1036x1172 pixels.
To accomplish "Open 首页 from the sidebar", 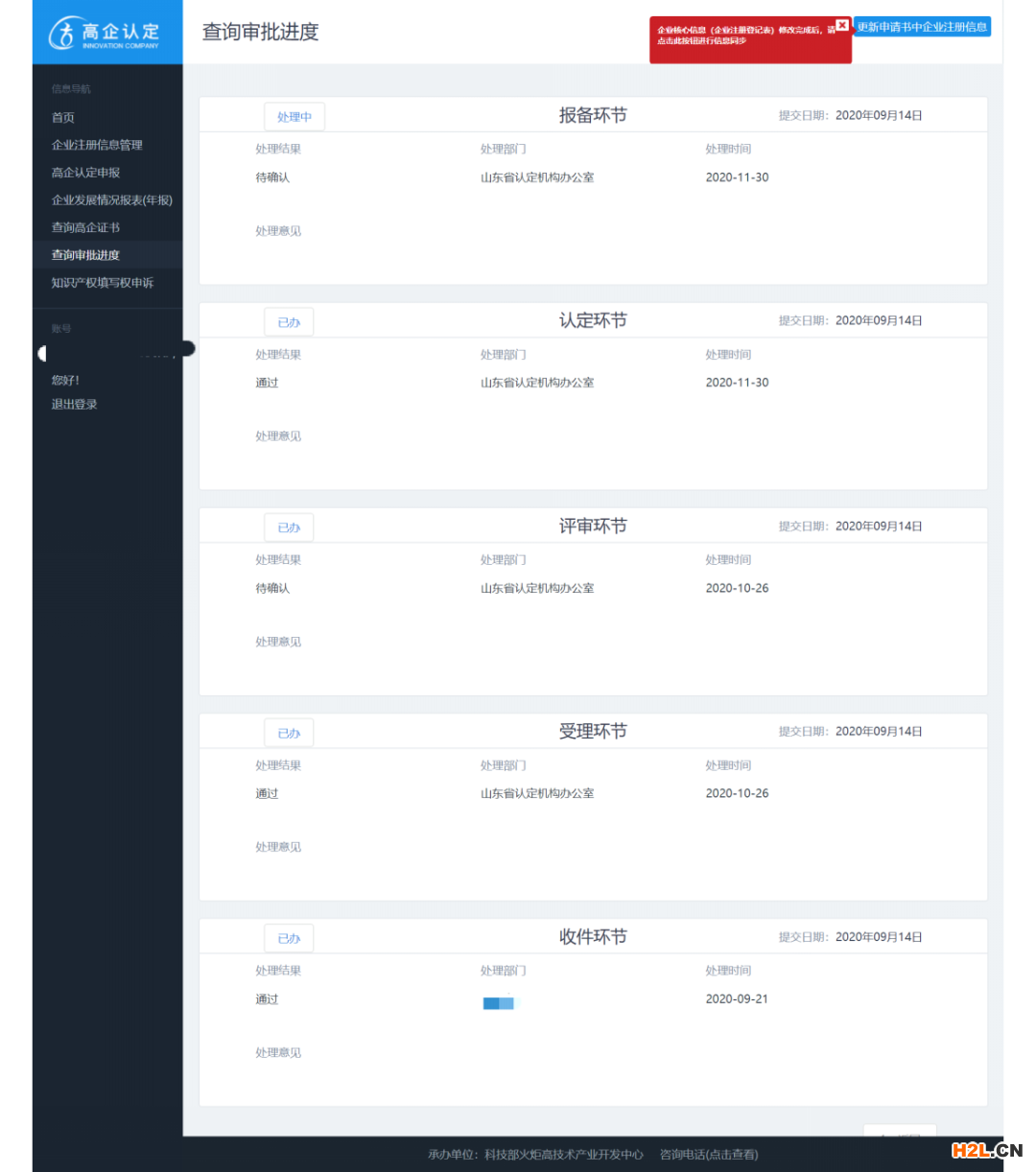I will (62, 117).
